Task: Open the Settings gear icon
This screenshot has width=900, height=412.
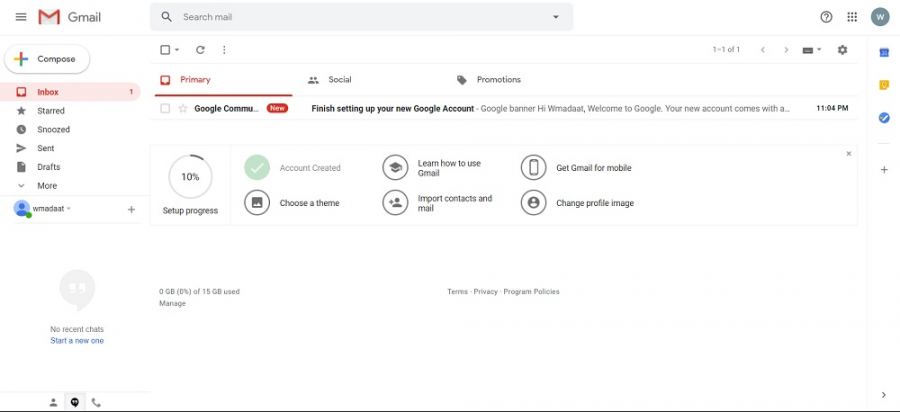Action: click(x=842, y=49)
